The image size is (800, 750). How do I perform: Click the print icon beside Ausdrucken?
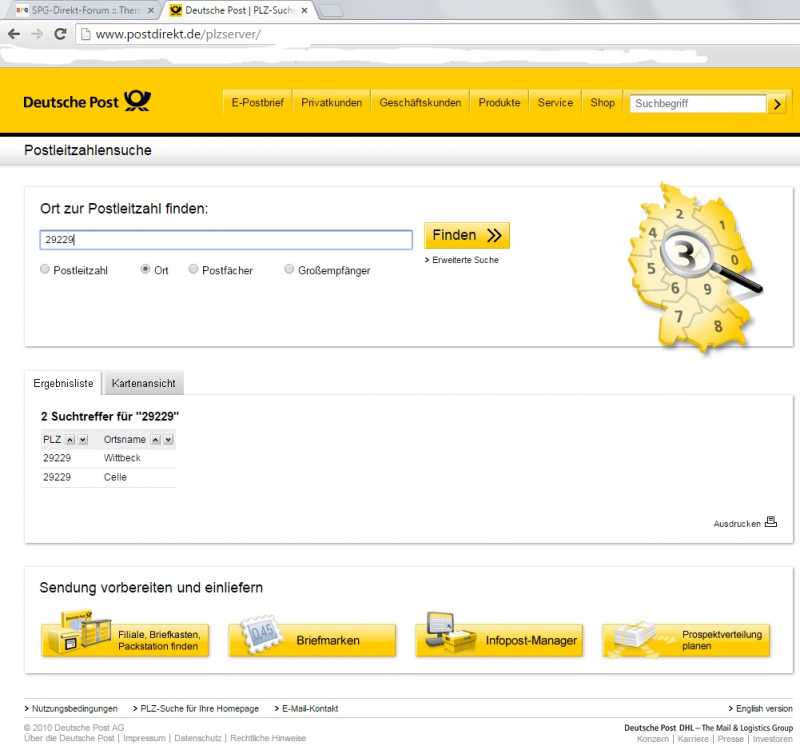click(771, 522)
